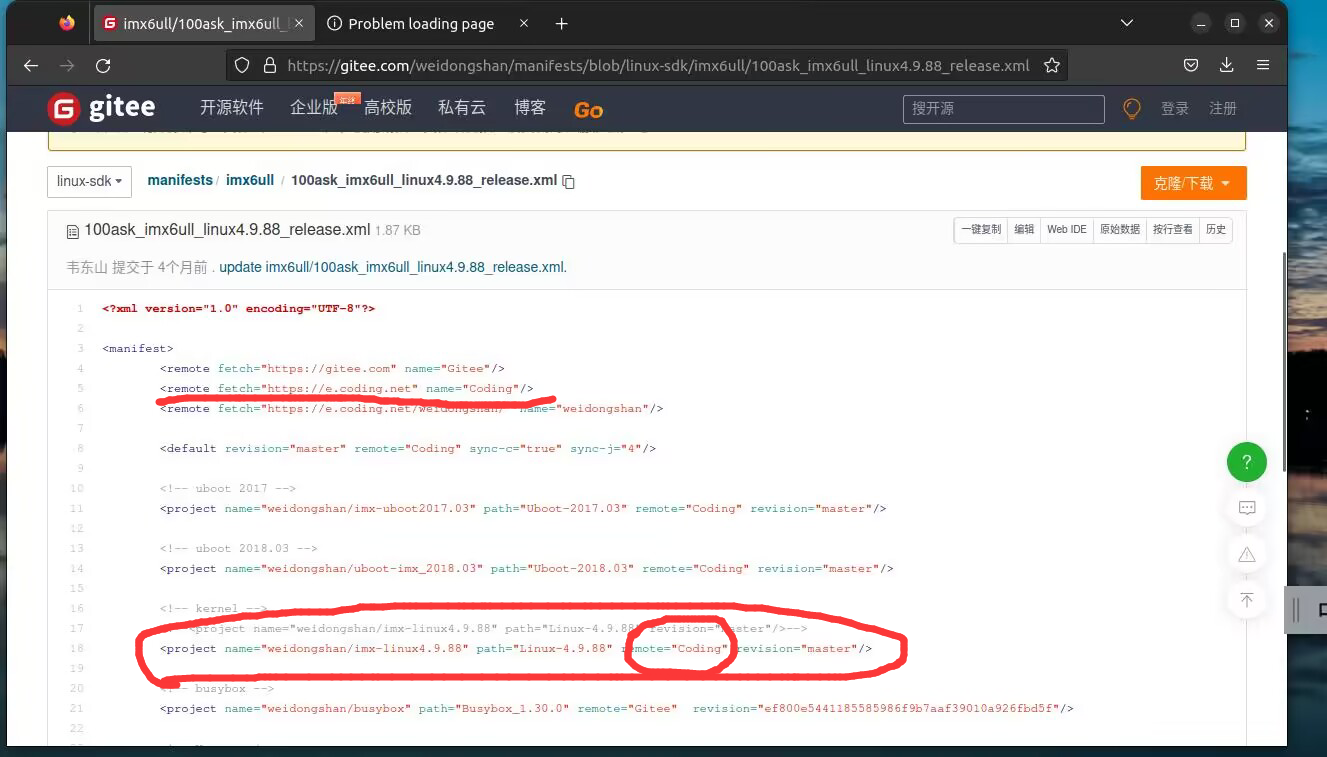Click the 按行查看 blame button
1327x757 pixels.
pyautogui.click(x=1172, y=230)
